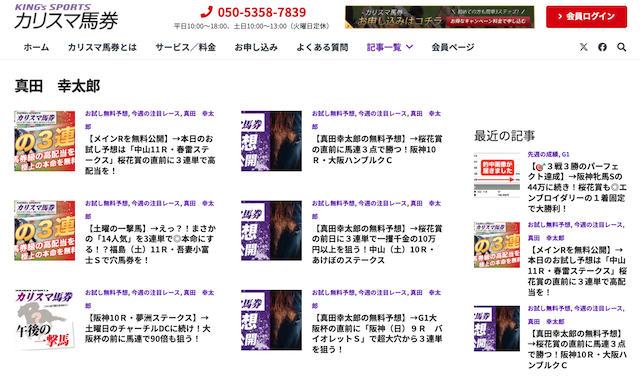Expand the 記事一覧 dropdown chevron
The width and height of the screenshot is (640, 376).
pyautogui.click(x=409, y=47)
